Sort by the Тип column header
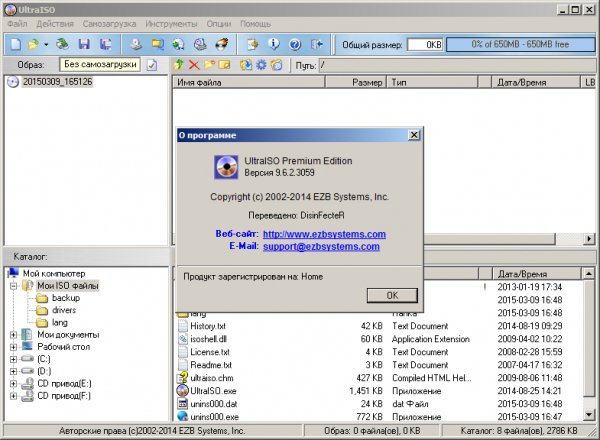This screenshot has height=440, width=600. pyautogui.click(x=432, y=82)
